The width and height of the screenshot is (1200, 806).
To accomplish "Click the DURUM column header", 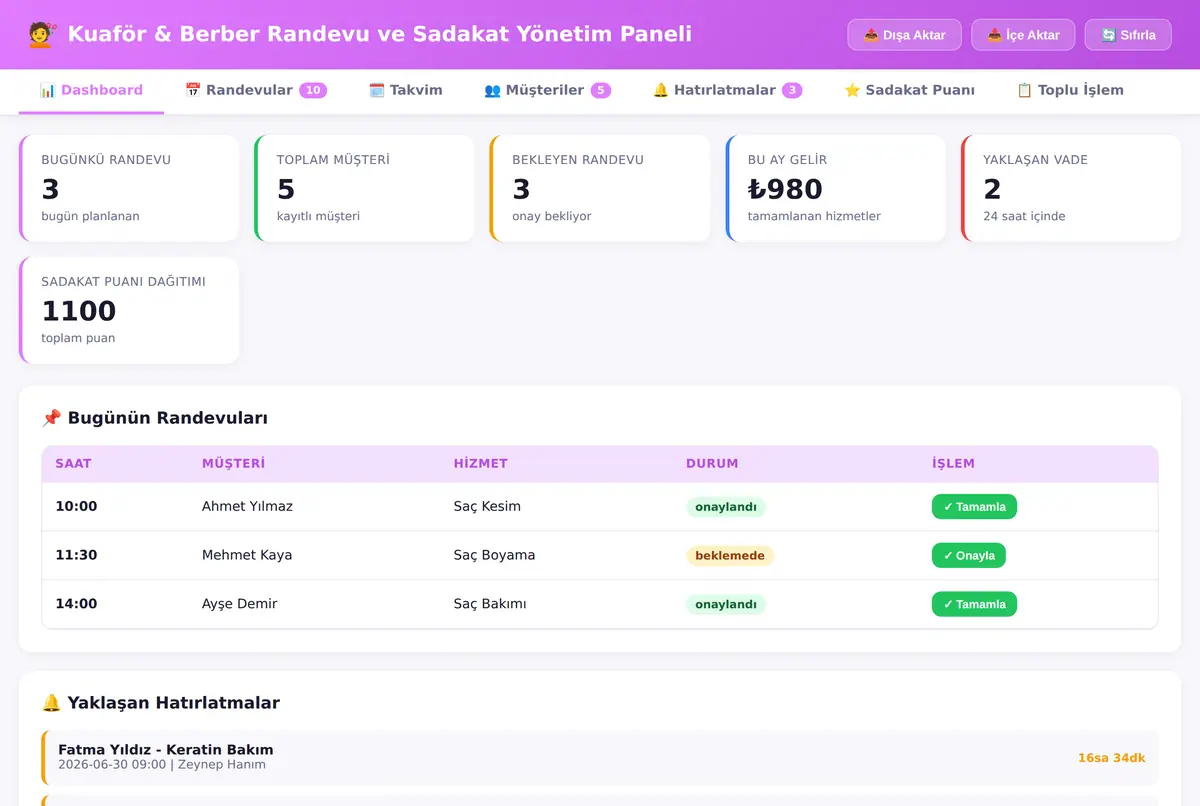I will coord(712,464).
